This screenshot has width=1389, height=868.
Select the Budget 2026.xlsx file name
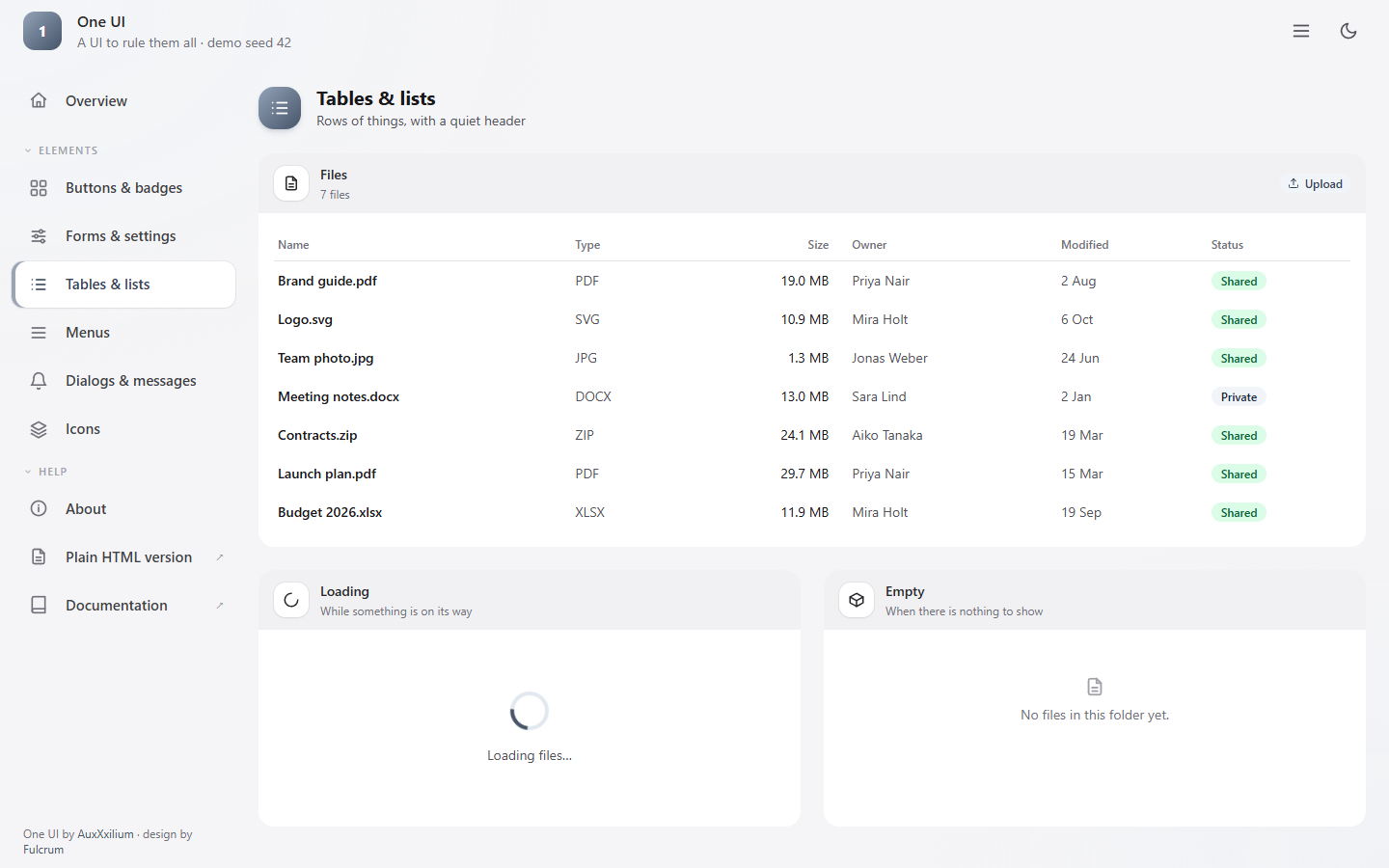[x=330, y=512]
